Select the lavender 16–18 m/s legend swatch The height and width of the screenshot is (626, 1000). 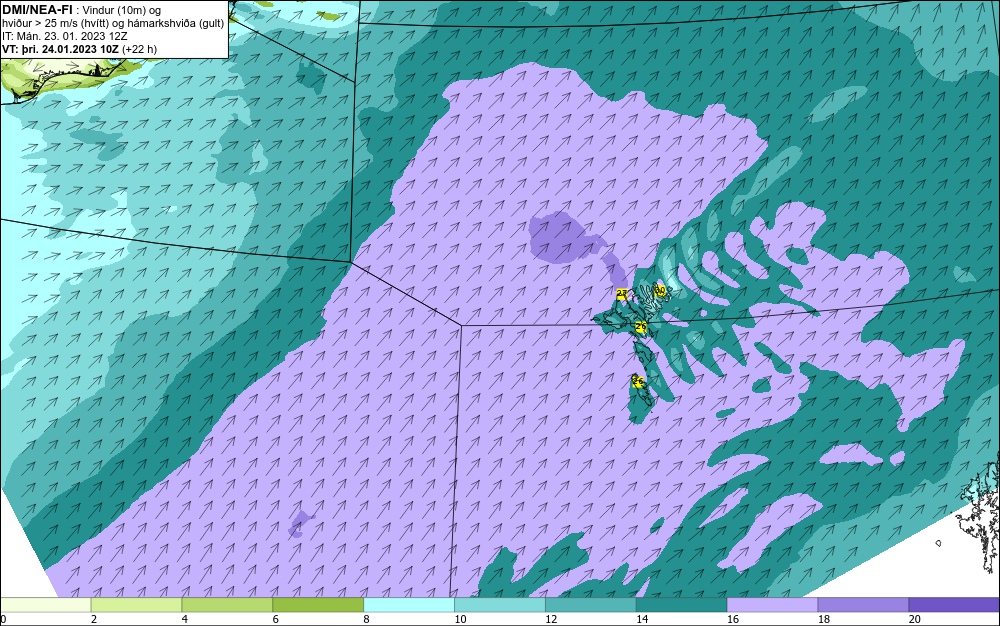(772, 605)
